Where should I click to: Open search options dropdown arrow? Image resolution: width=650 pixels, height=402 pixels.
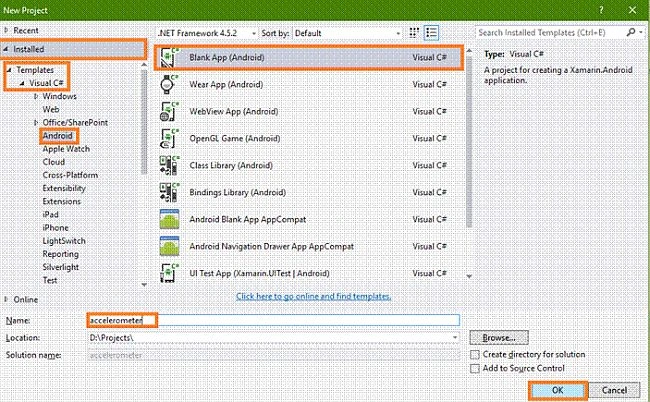click(641, 32)
